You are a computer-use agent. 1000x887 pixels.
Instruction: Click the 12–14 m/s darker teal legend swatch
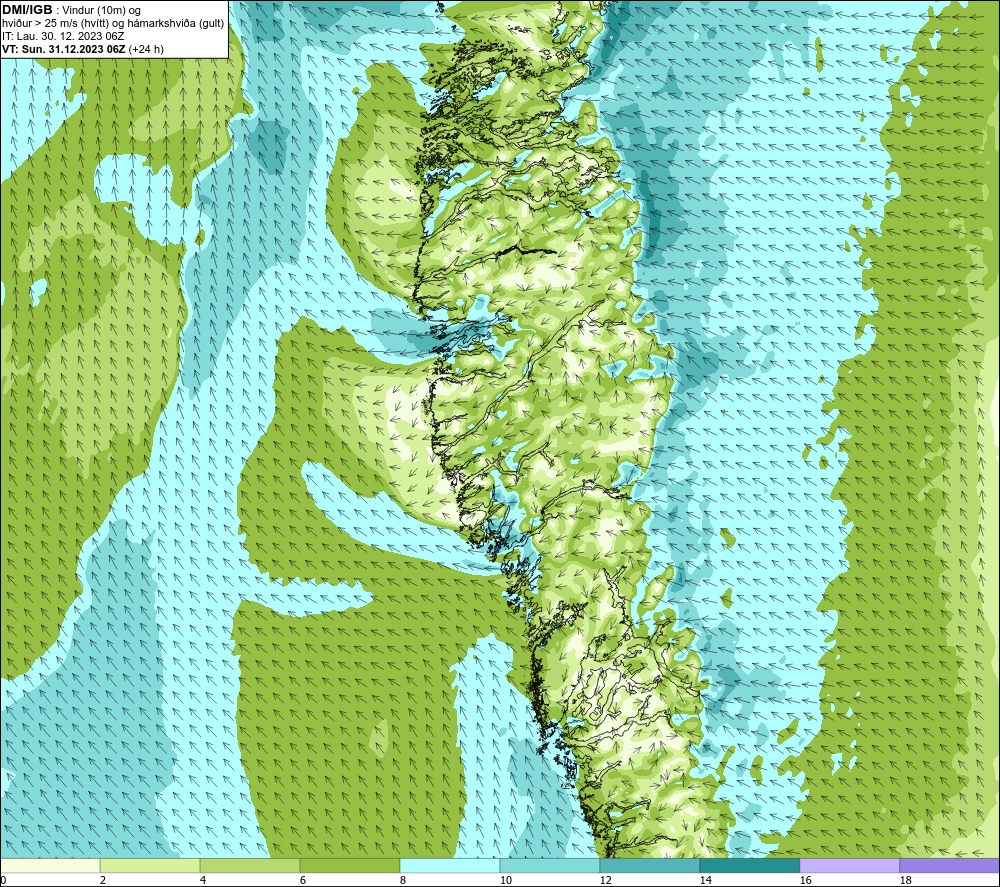tap(649, 865)
